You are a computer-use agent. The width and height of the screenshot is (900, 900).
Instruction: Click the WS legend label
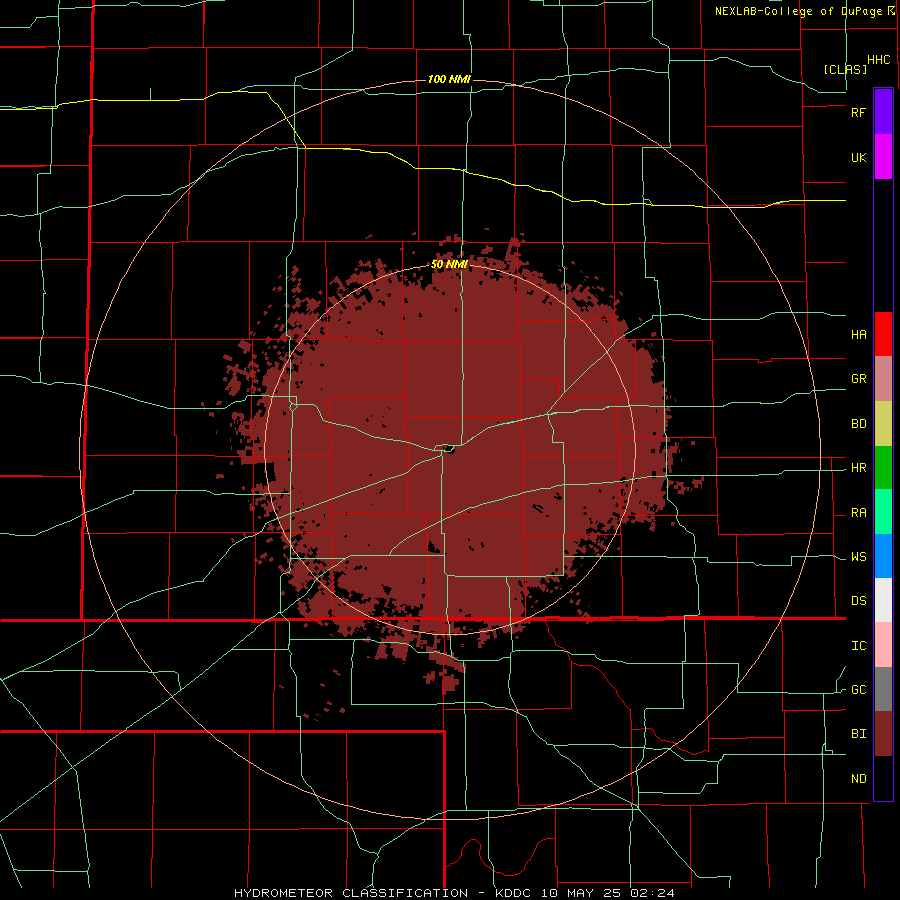858,557
